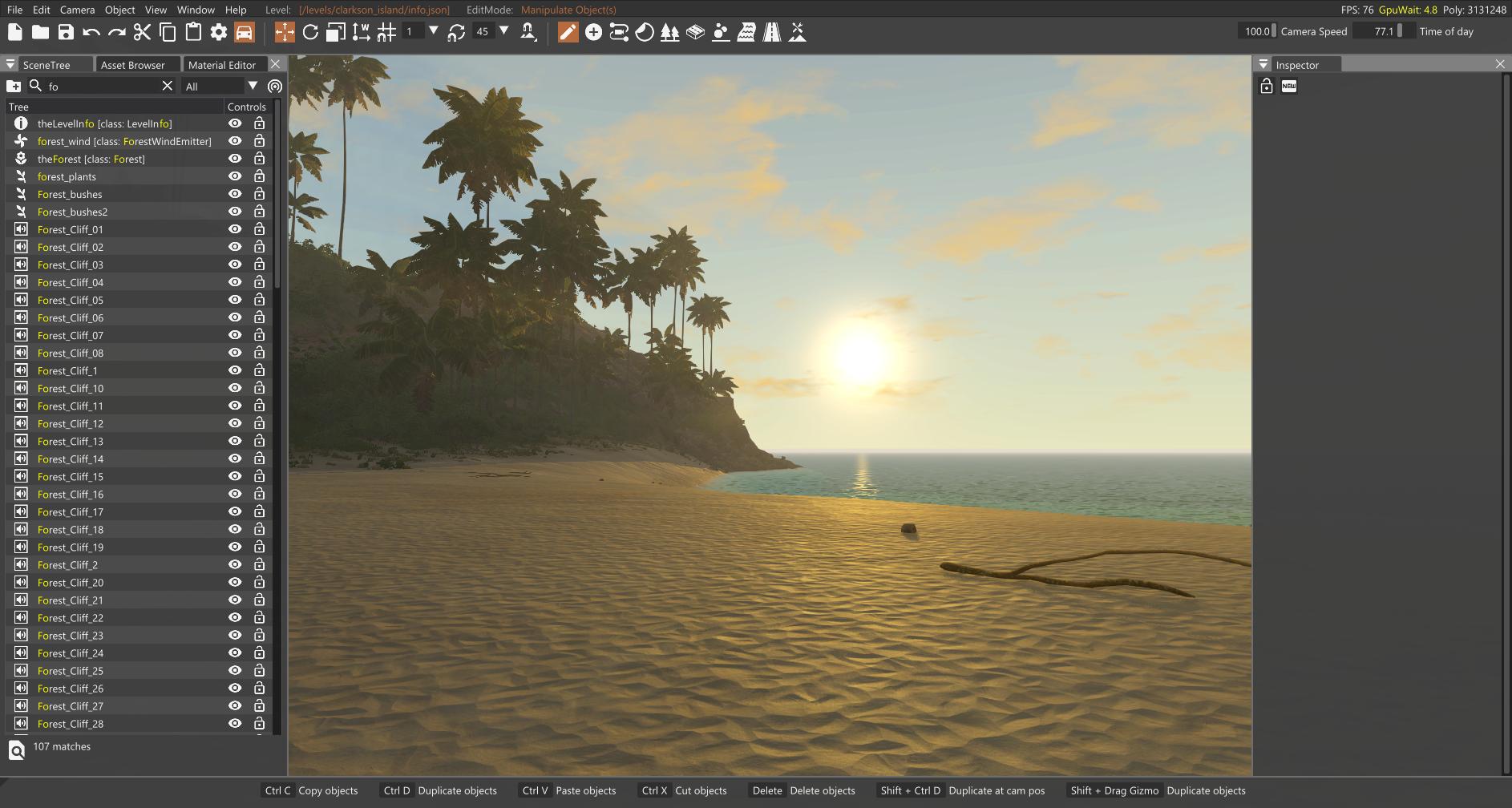Open the path editing tool
This screenshot has width=1512, height=808.
pos(619,32)
